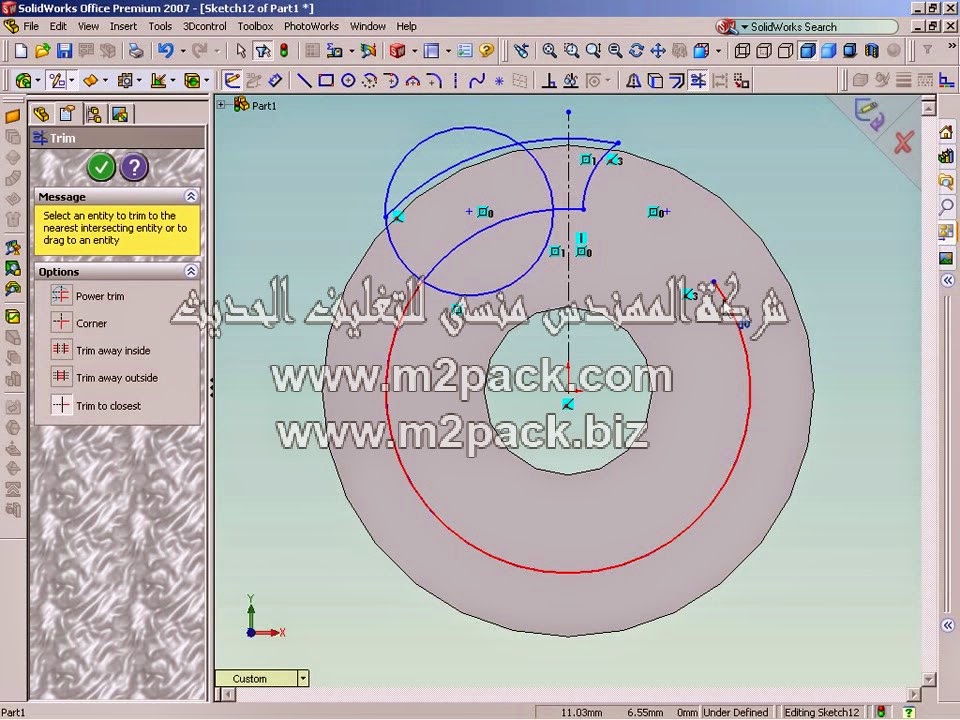Click the Rebuild traffic light icon
This screenshot has height=720, width=960.
(x=284, y=51)
